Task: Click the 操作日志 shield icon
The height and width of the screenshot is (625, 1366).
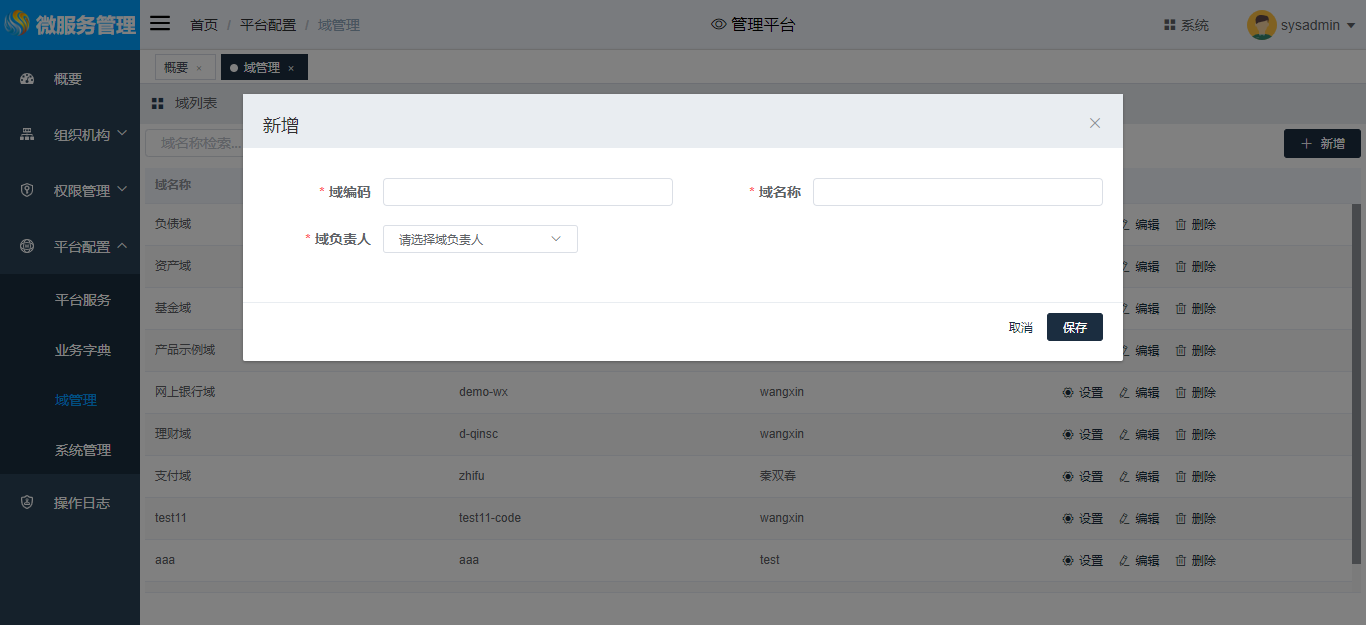Action: click(27, 503)
